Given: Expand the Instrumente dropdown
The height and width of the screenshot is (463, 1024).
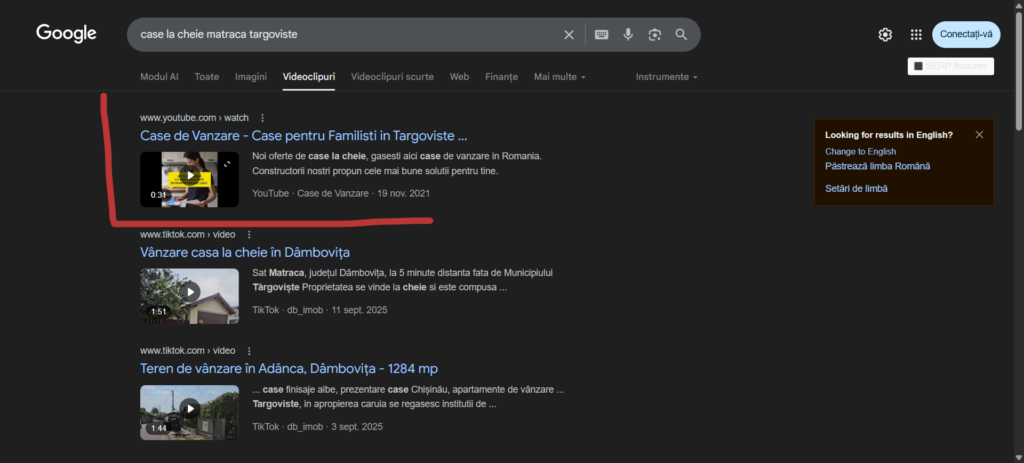Looking at the screenshot, I should 667,76.
